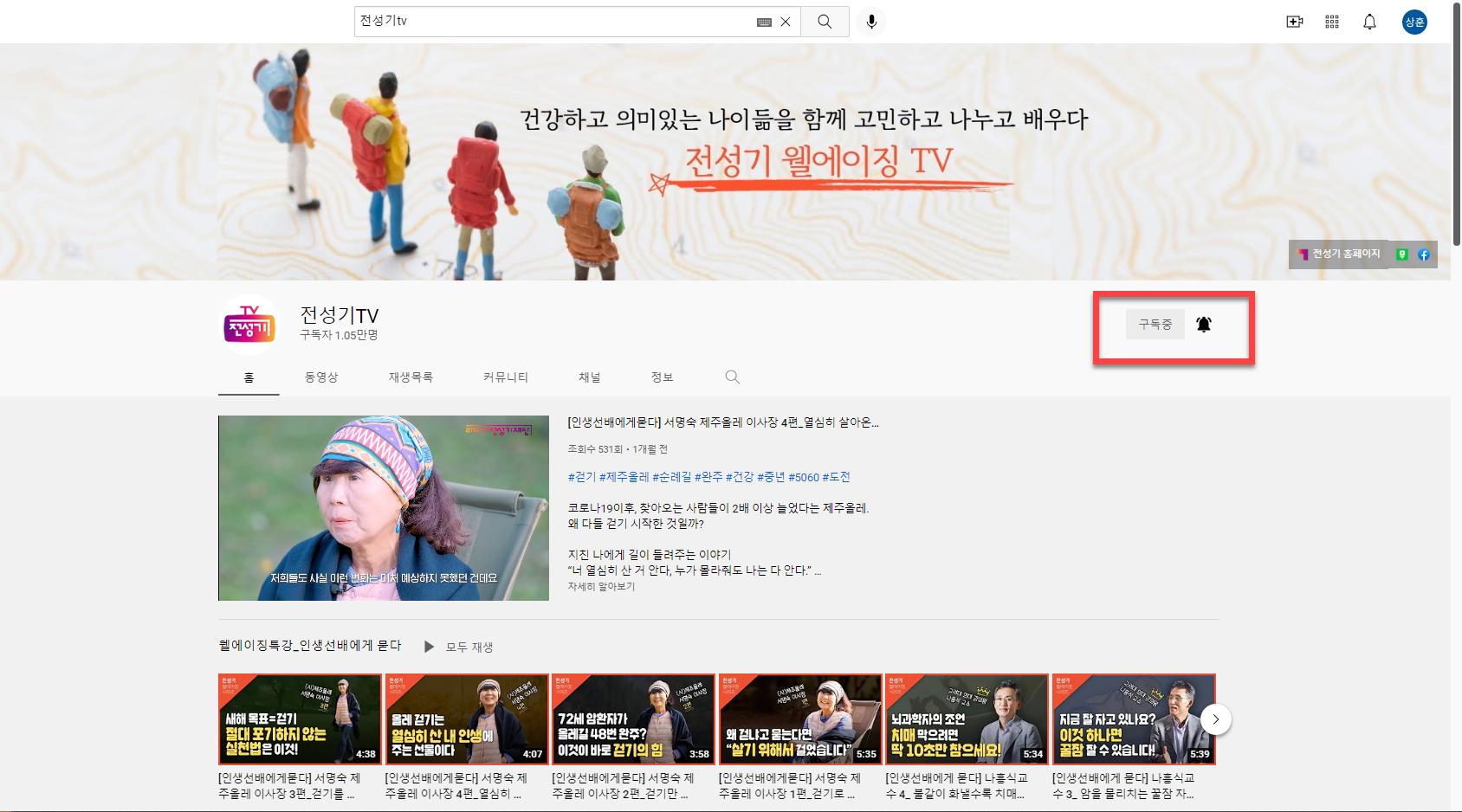Viewport: 1462px width, 812px height.
Task: Open the green link icon on banner
Action: [1402, 255]
